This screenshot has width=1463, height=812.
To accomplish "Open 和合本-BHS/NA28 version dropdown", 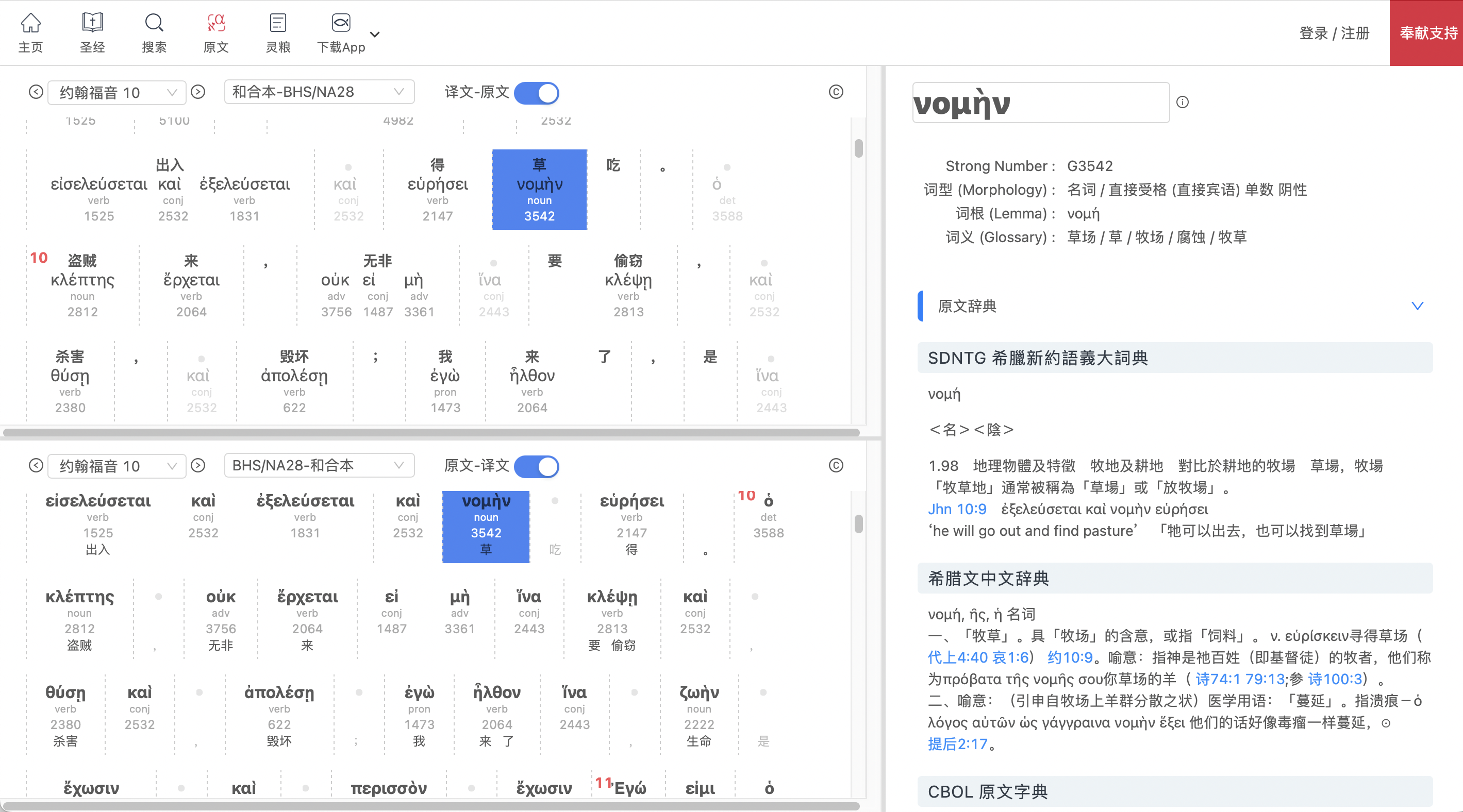I will (319, 92).
